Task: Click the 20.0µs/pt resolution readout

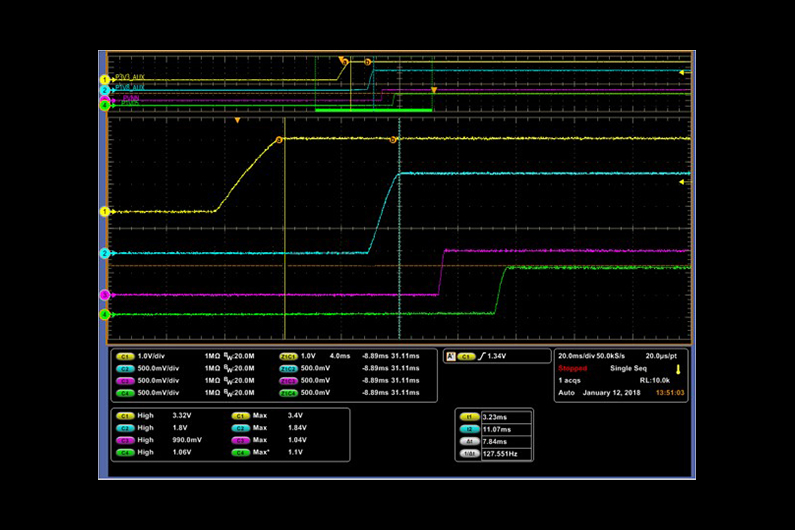Action: (661, 356)
